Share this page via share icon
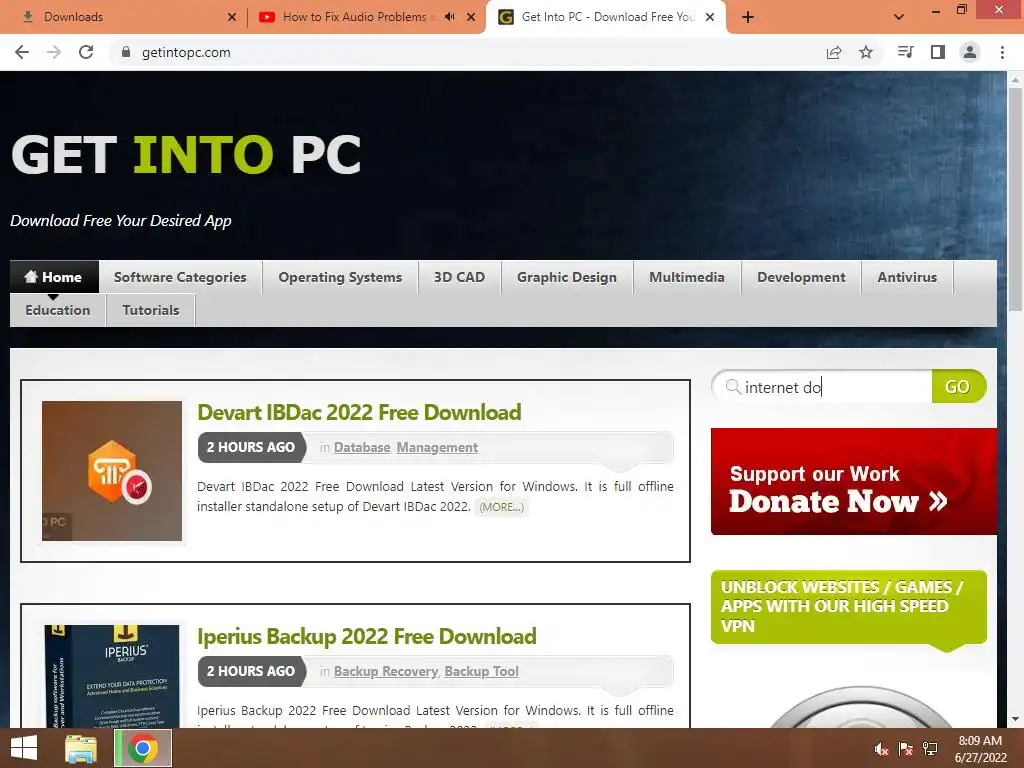 point(834,52)
